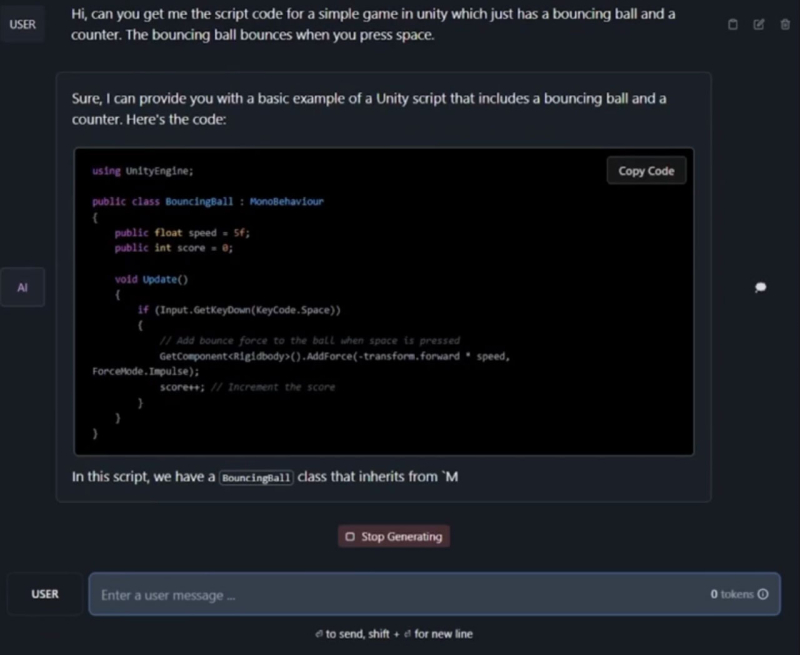Stop the response with Stop Generating
The image size is (800, 655).
[x=393, y=537]
